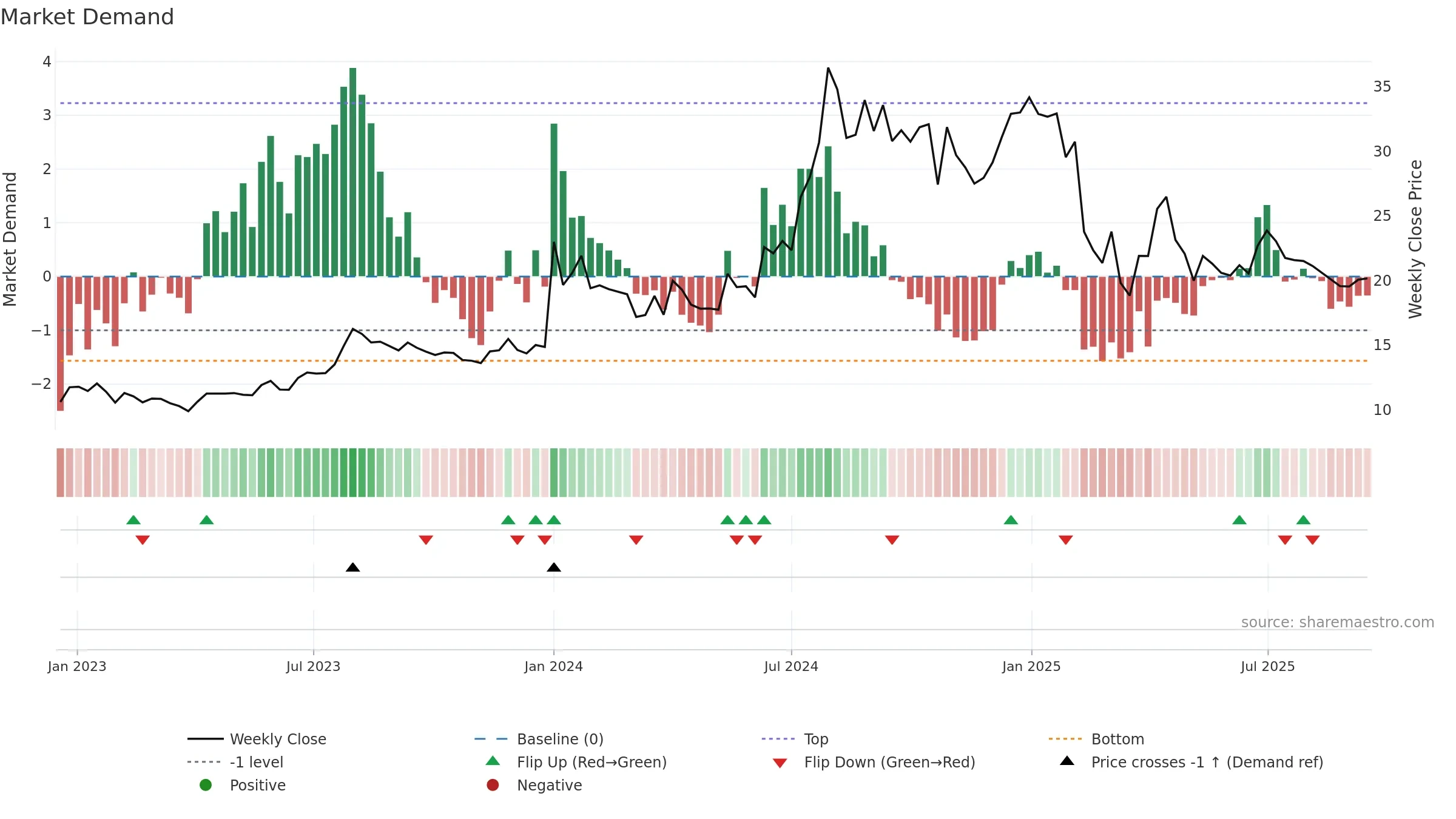Click the orange dotted Bottom threshold line

(713, 361)
